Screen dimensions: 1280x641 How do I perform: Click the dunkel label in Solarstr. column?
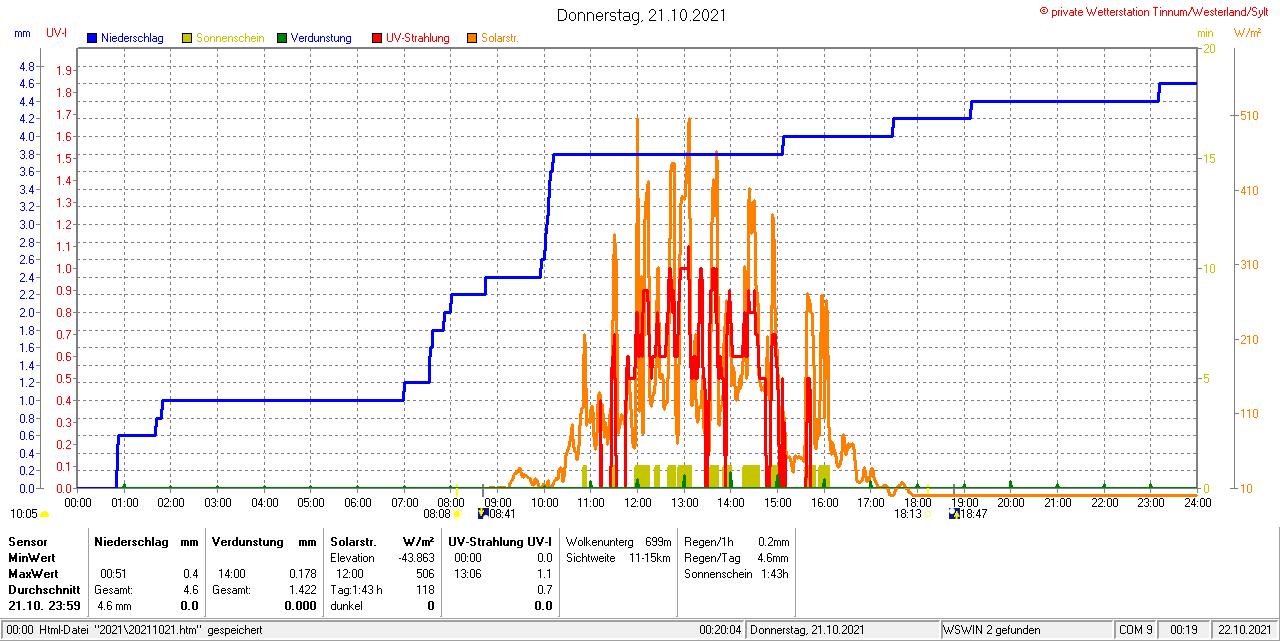coord(345,606)
